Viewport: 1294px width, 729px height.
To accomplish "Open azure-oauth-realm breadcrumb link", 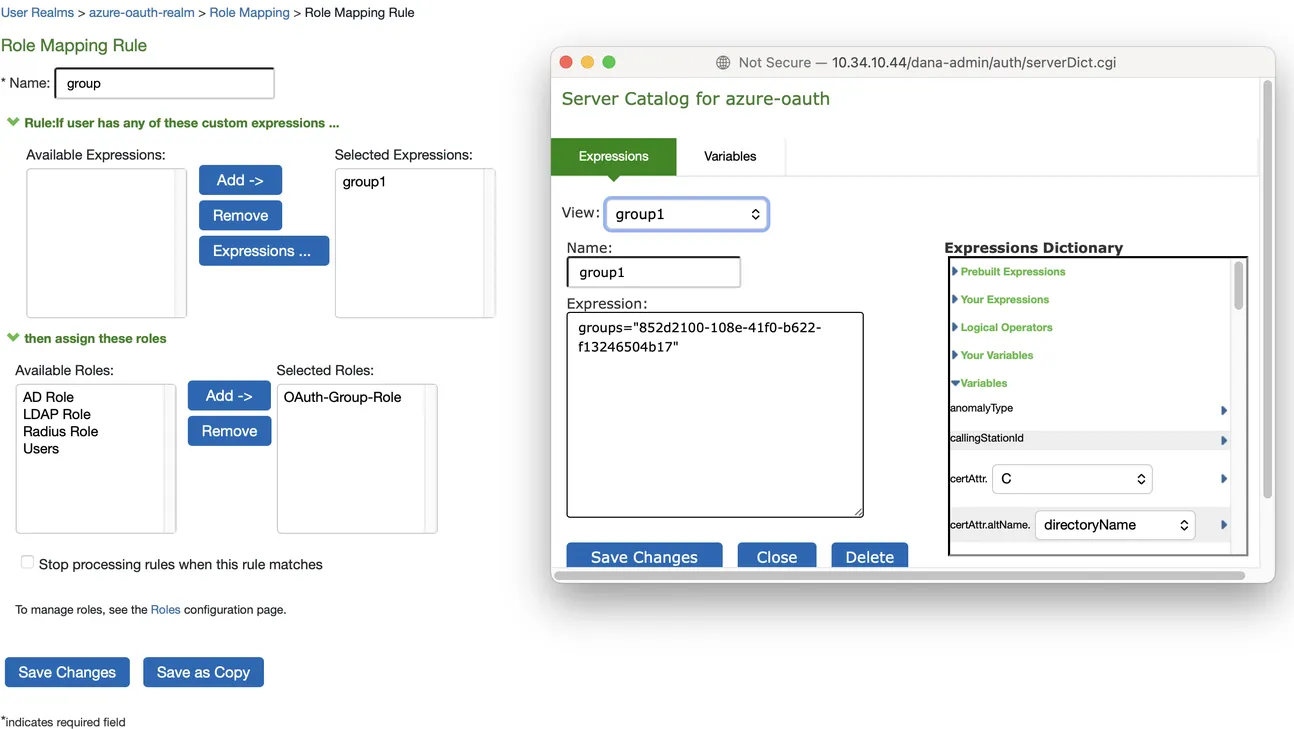I will pos(142,13).
